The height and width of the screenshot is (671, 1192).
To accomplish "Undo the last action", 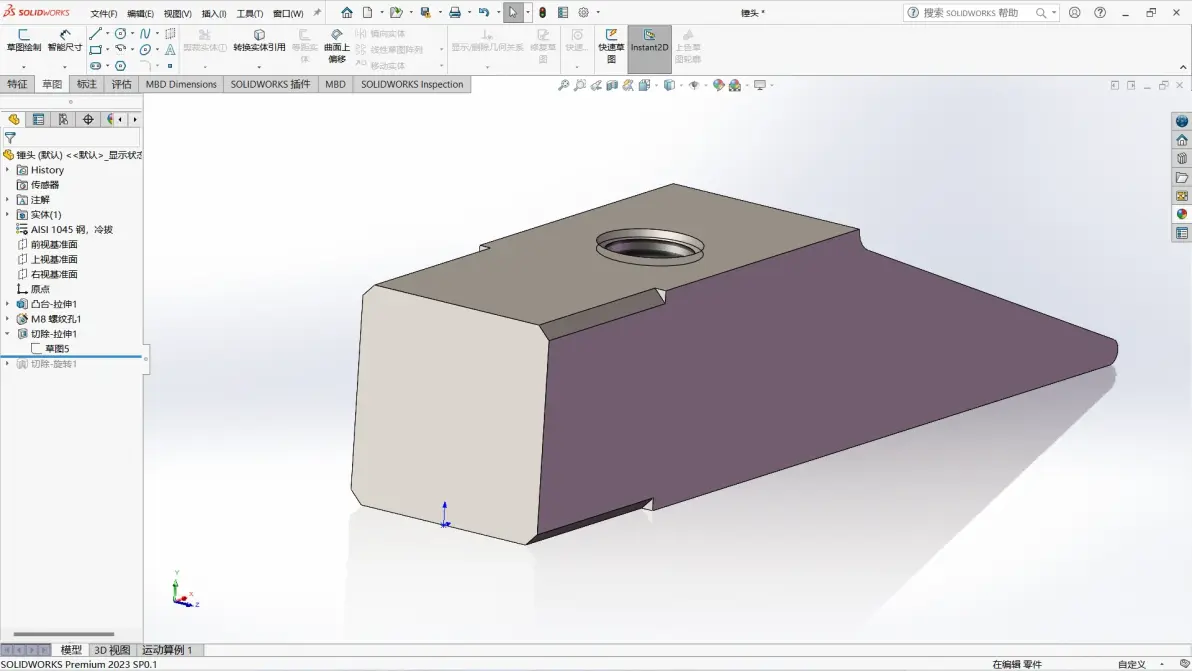I will pyautogui.click(x=483, y=12).
